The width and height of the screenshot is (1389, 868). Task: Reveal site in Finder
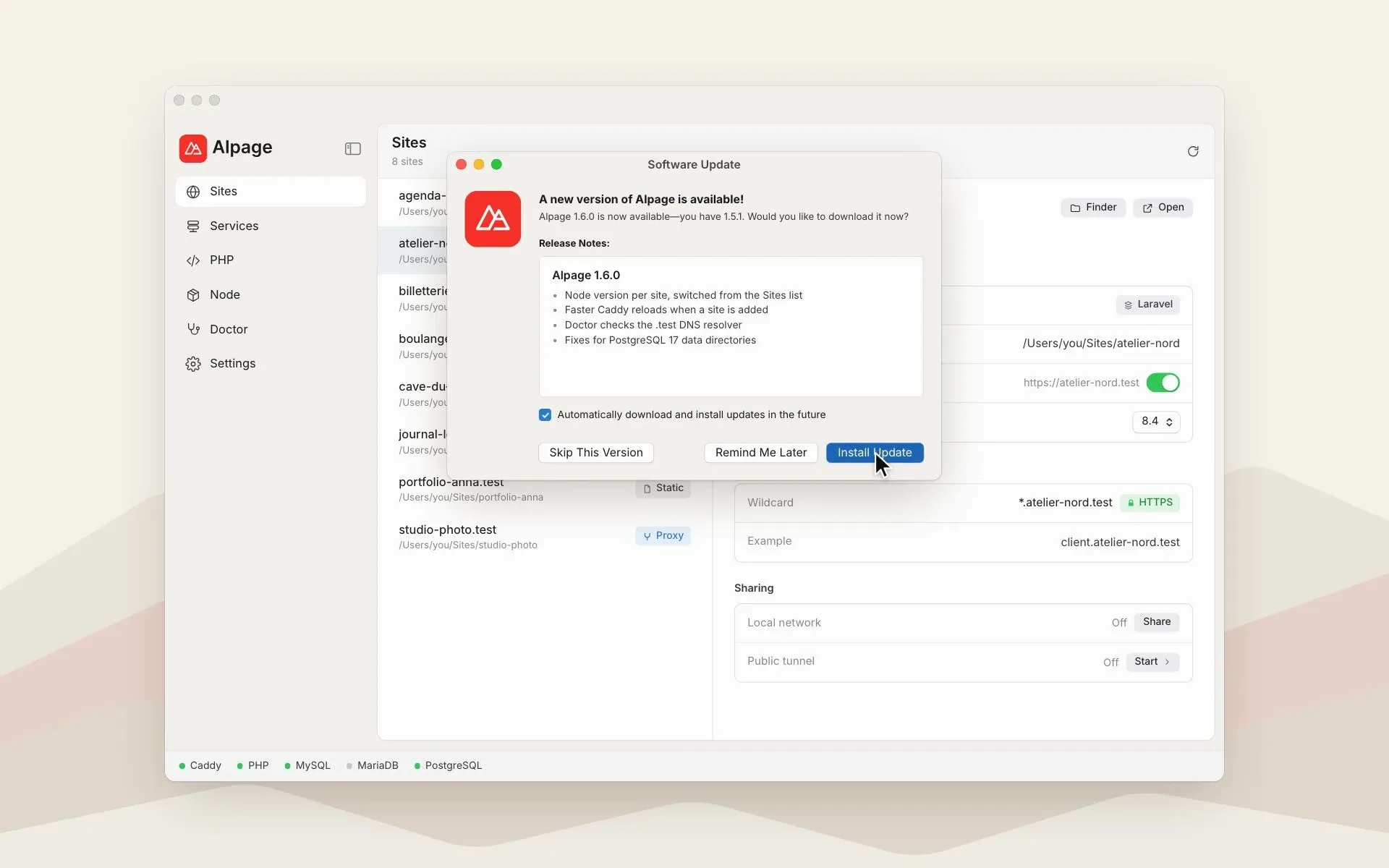click(x=1093, y=208)
